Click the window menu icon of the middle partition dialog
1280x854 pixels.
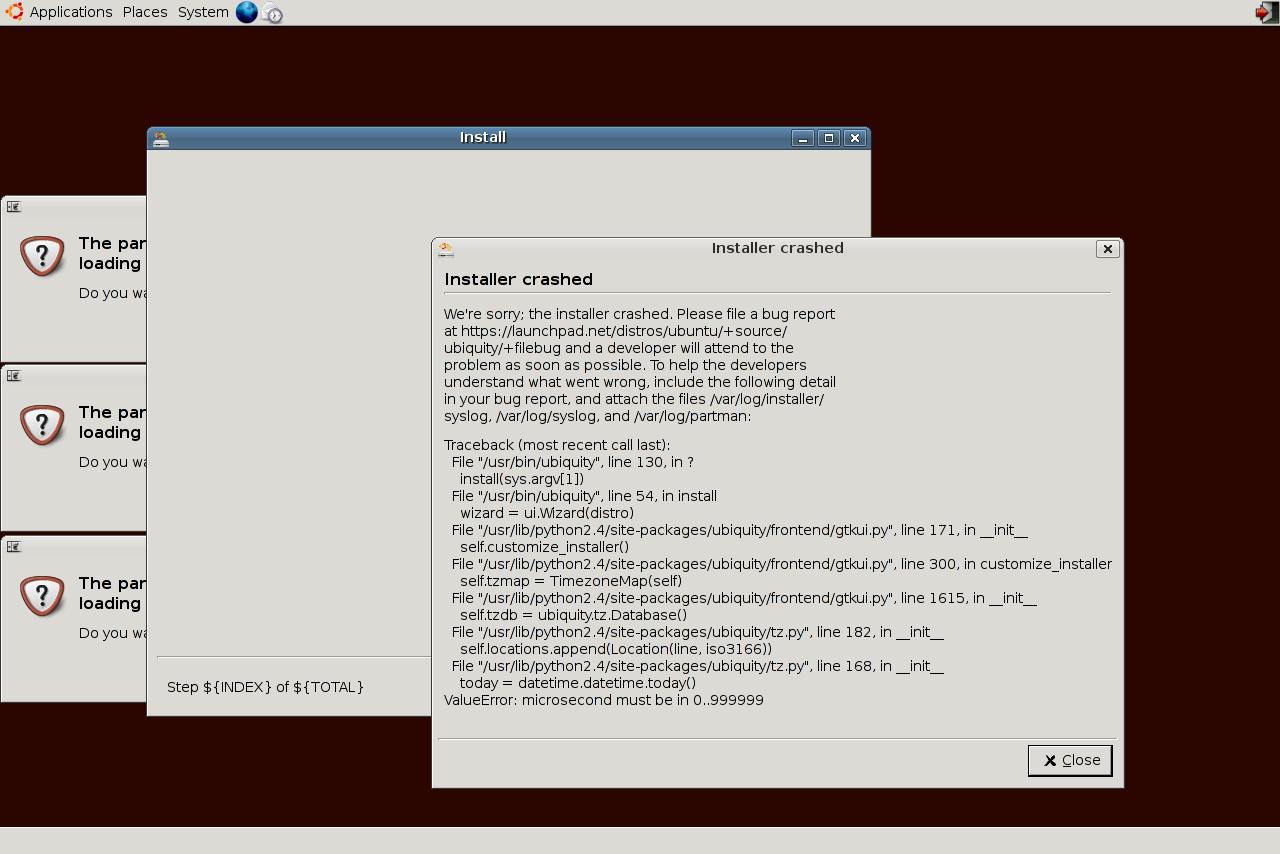coord(14,376)
